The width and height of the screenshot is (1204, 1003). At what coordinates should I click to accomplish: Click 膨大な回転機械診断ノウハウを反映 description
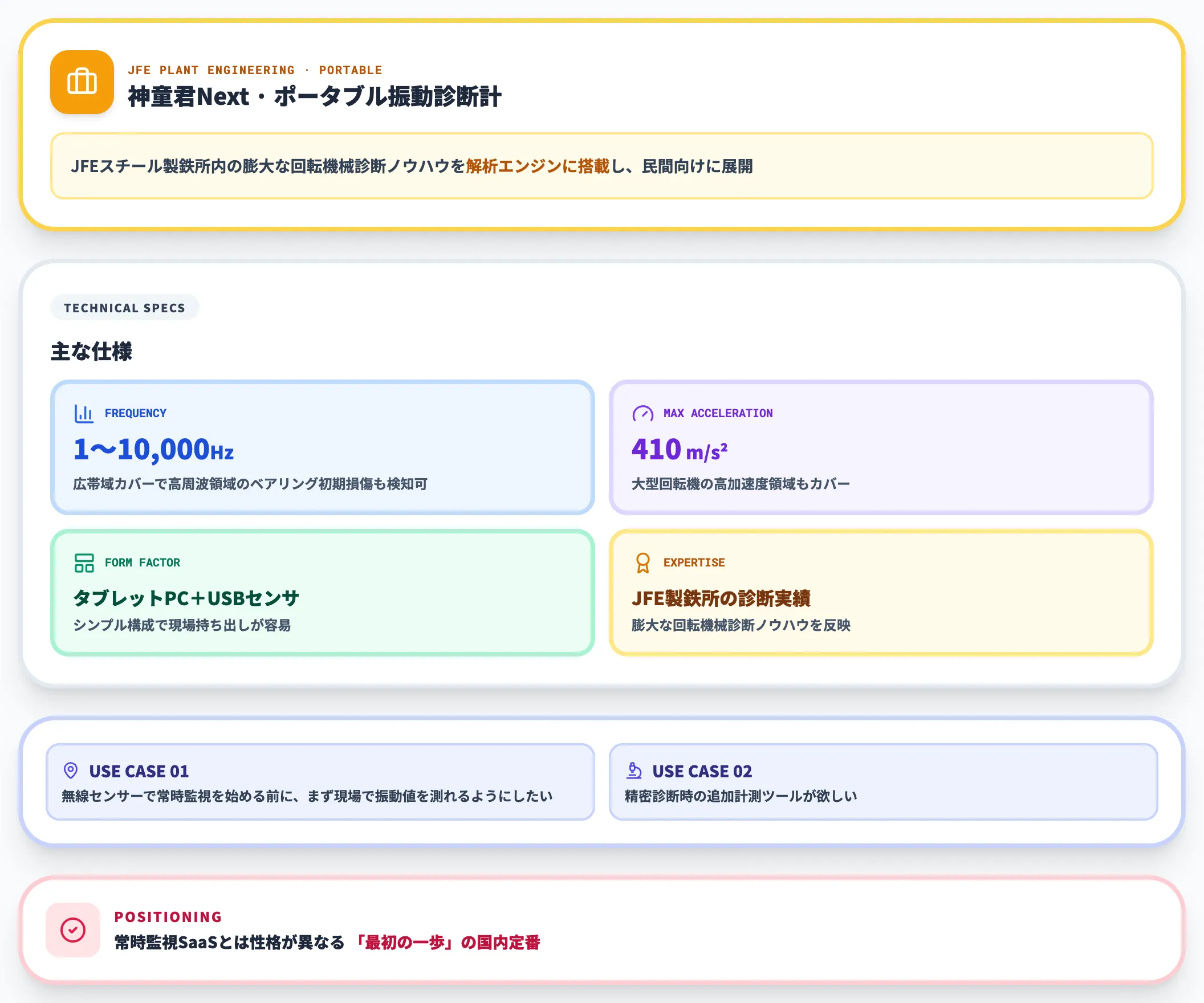(x=741, y=625)
